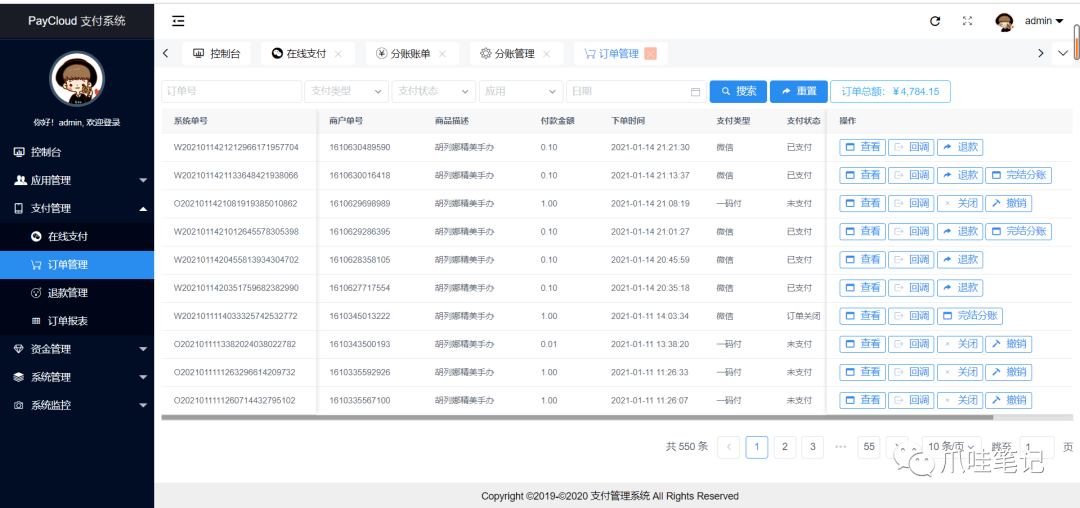Open the 应用 dropdown

pos(521,91)
